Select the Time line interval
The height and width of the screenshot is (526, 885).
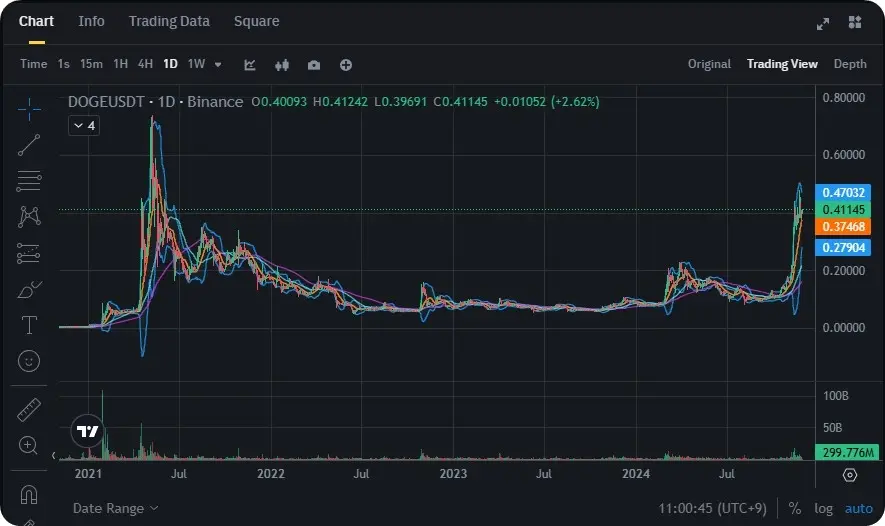pos(34,64)
